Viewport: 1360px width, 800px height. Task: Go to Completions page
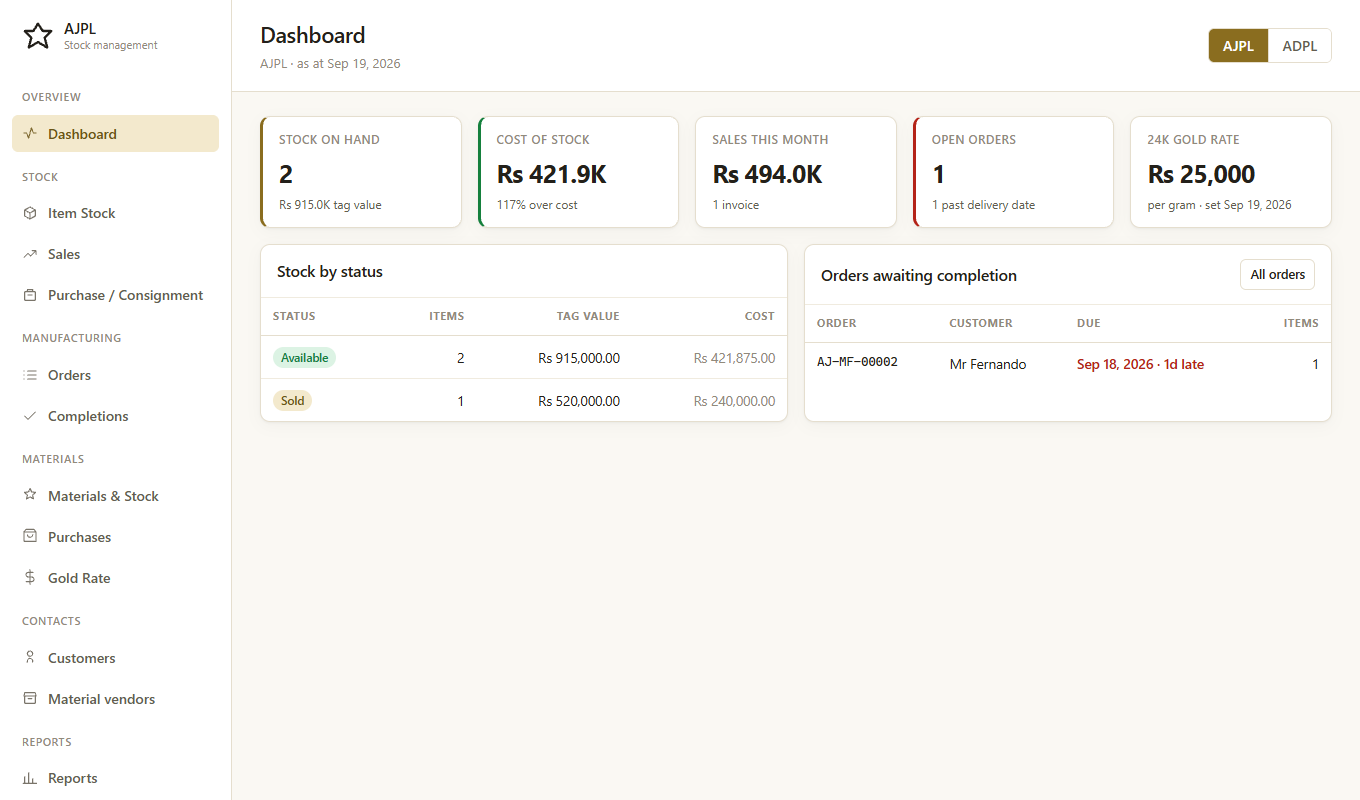[115, 416]
